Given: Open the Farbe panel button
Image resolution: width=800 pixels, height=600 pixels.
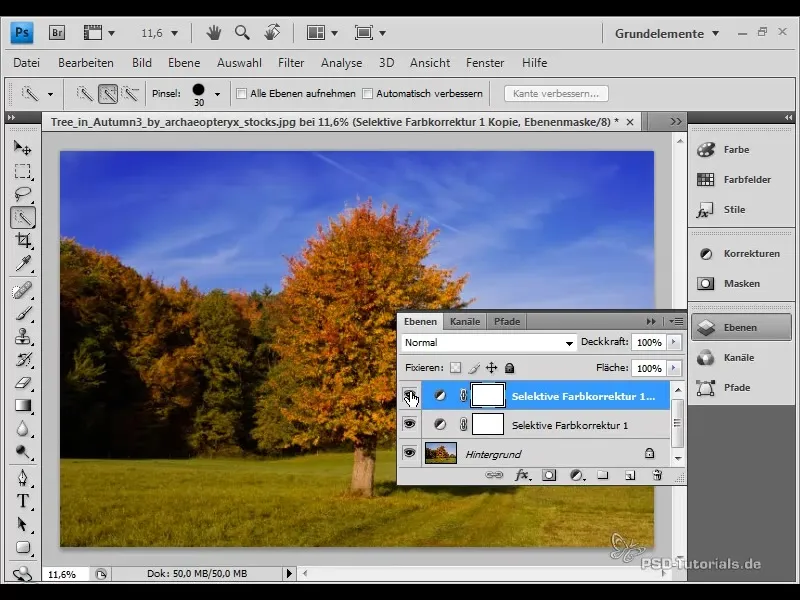Looking at the screenshot, I should tap(741, 149).
